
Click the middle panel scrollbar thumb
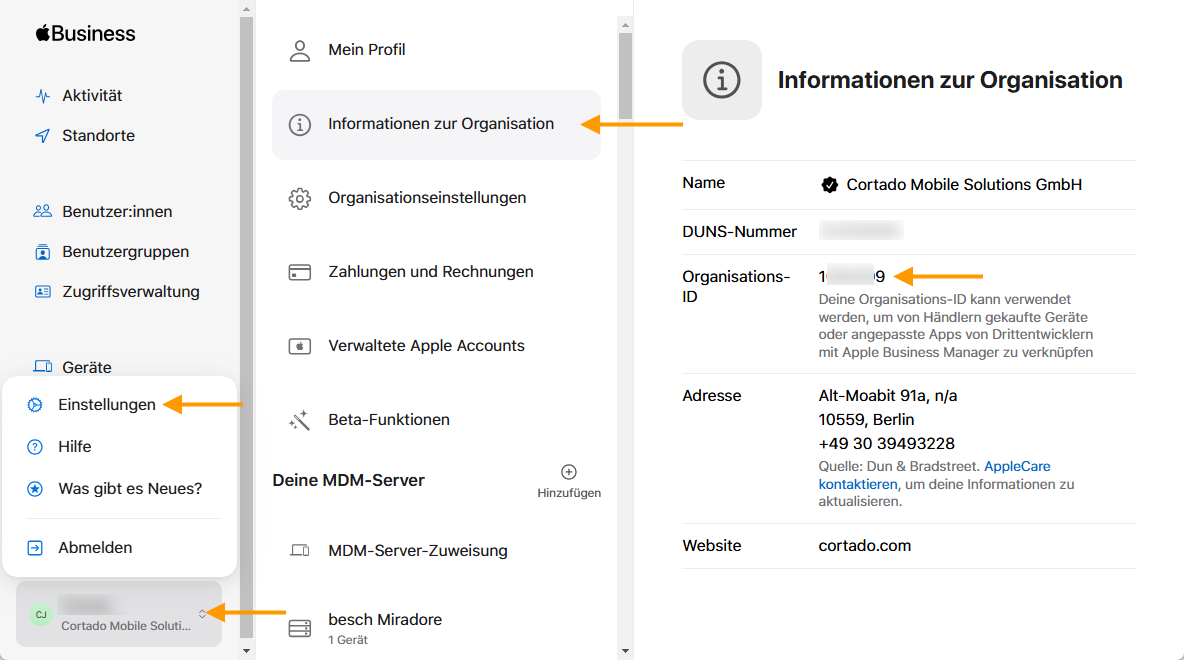click(625, 76)
